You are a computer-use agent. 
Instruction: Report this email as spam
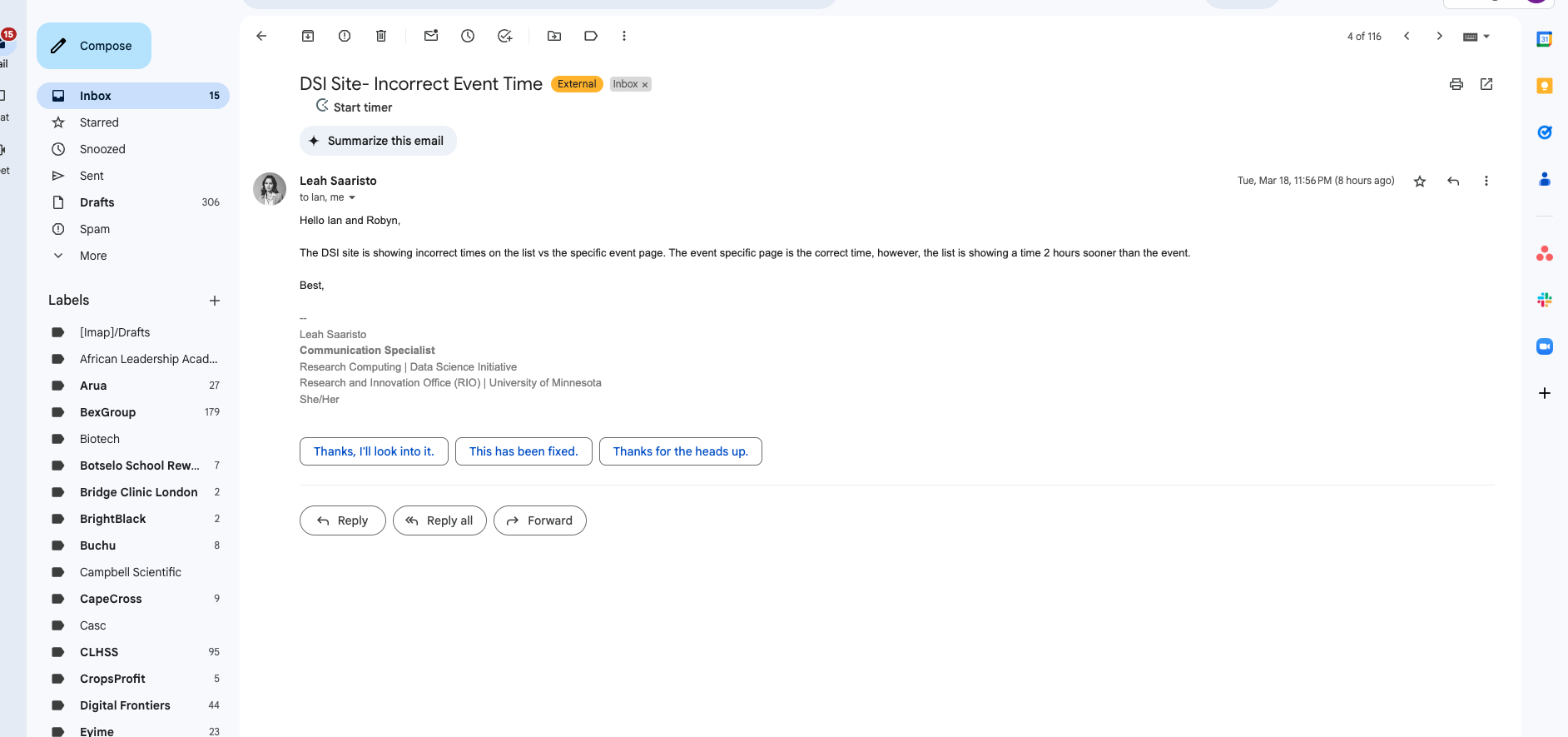(x=345, y=36)
